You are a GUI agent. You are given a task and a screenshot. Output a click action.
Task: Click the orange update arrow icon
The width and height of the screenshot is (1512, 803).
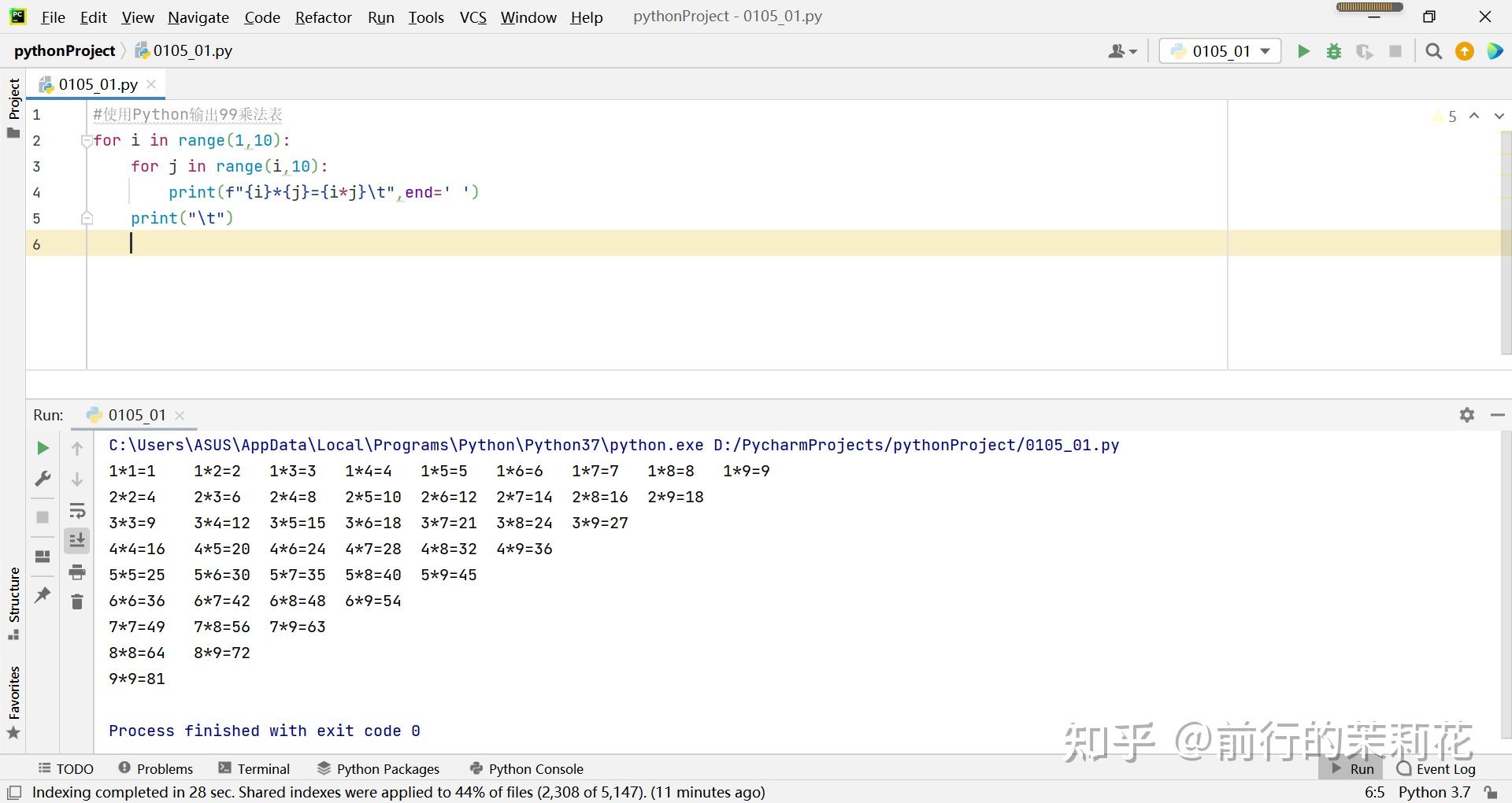click(1465, 51)
